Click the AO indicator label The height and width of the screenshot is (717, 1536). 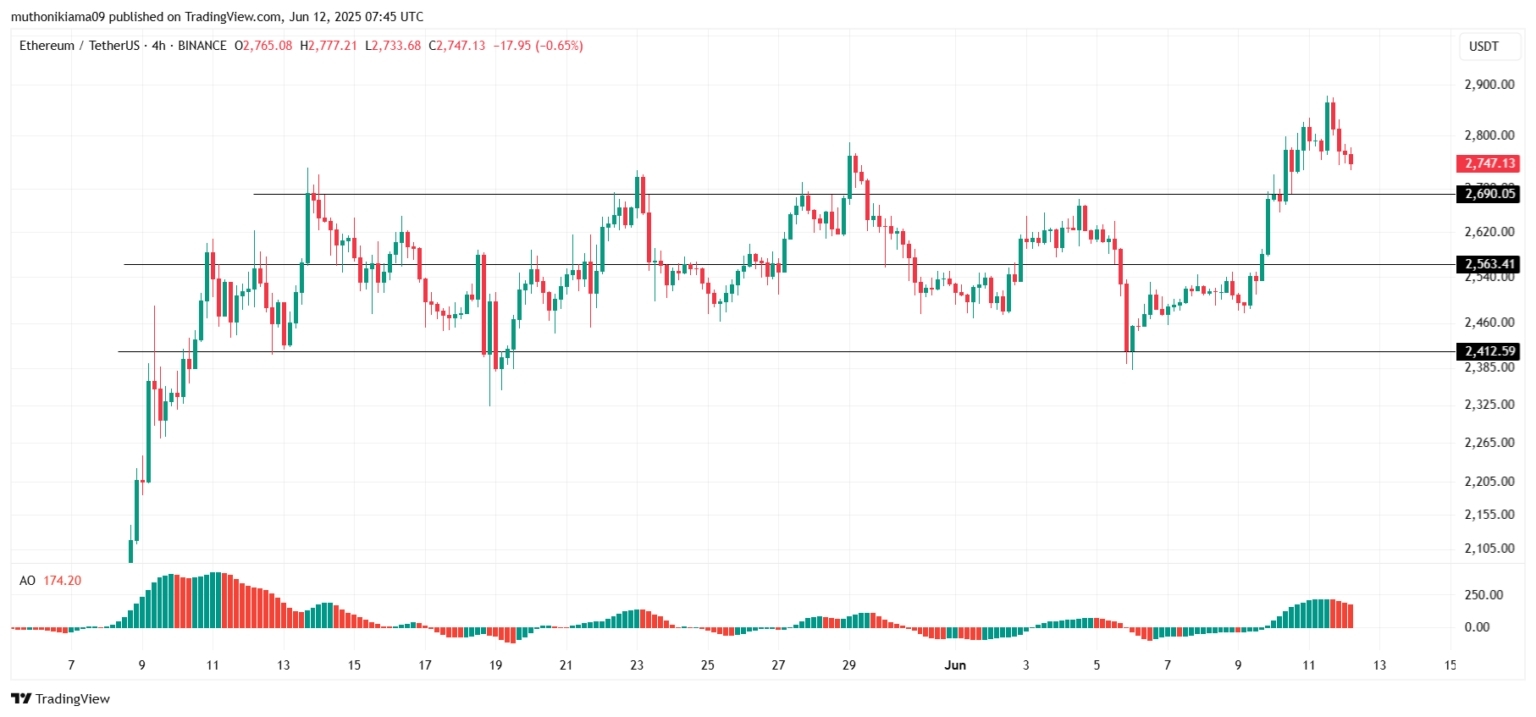coord(27,581)
